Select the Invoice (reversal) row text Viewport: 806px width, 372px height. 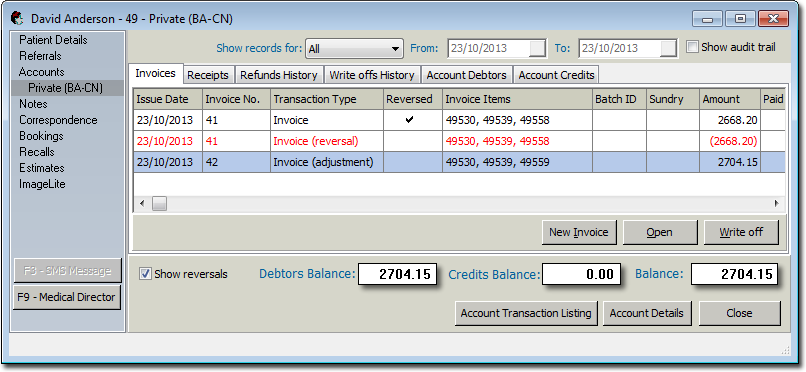coord(316,141)
